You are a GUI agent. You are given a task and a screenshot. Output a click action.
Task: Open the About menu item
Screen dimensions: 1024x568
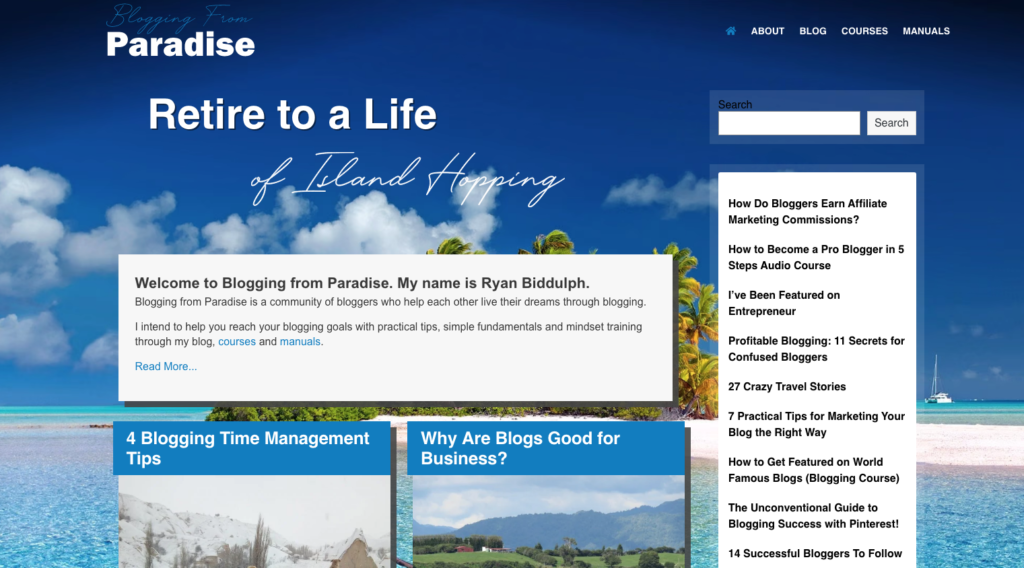pos(767,31)
